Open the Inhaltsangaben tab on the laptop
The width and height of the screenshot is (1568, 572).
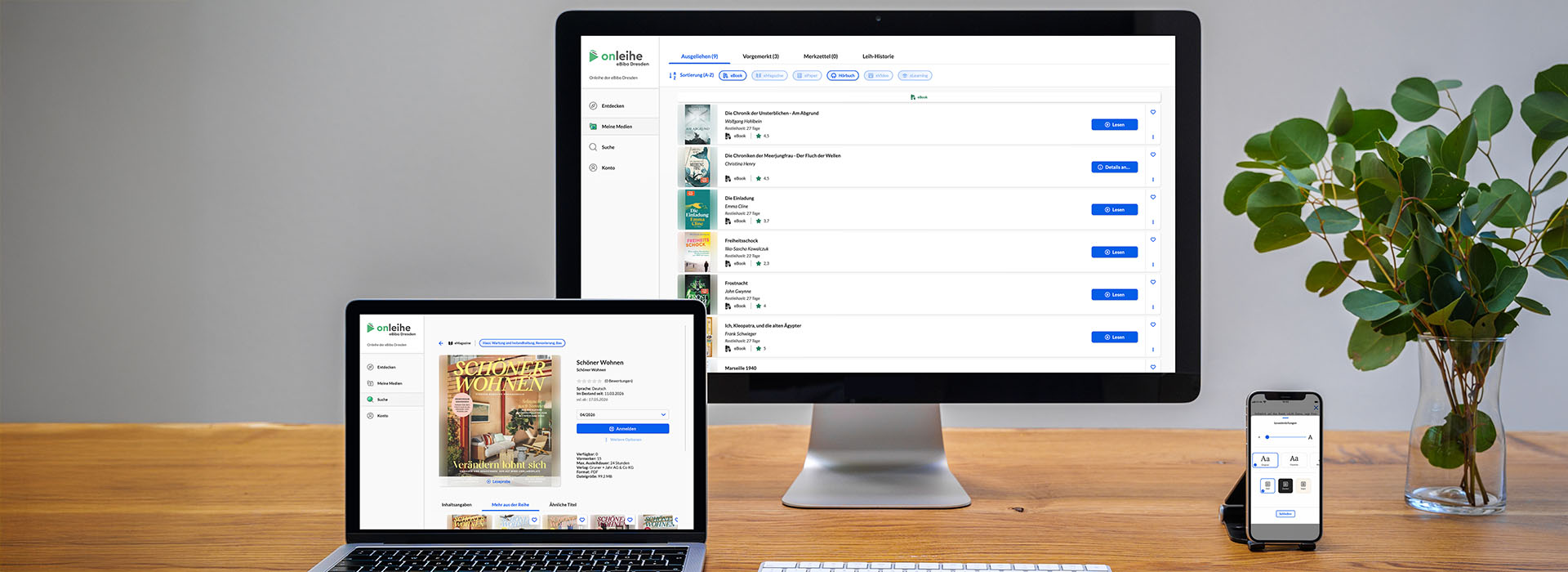point(457,505)
